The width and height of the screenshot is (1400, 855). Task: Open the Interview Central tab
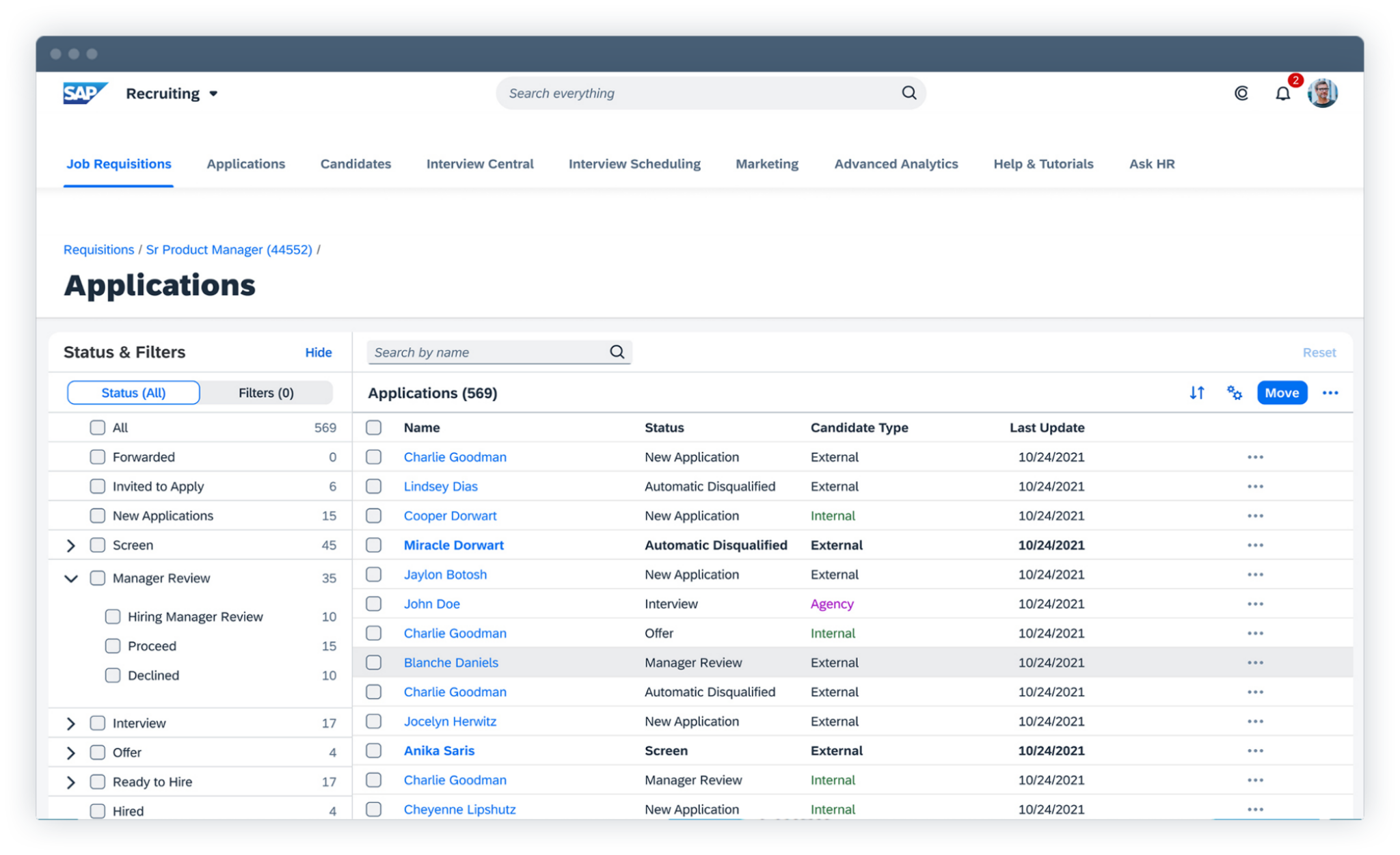480,164
